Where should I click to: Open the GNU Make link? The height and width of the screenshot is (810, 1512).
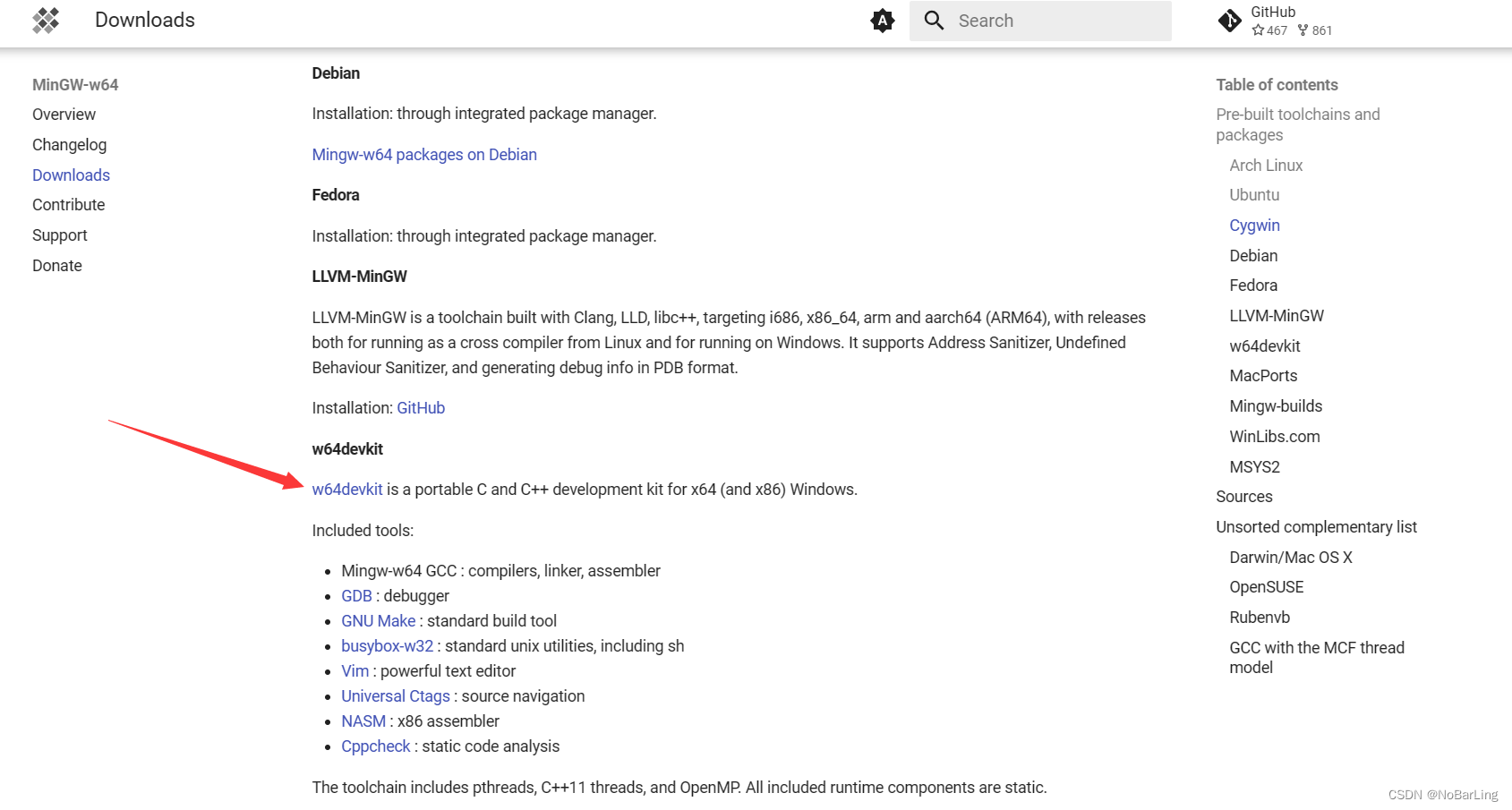(378, 621)
